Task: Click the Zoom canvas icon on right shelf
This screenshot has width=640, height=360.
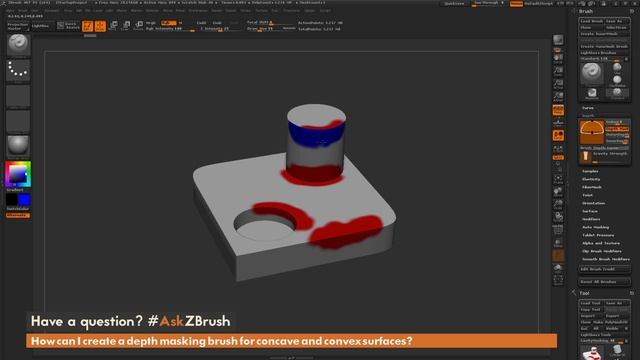Action: pyautogui.click(x=558, y=71)
